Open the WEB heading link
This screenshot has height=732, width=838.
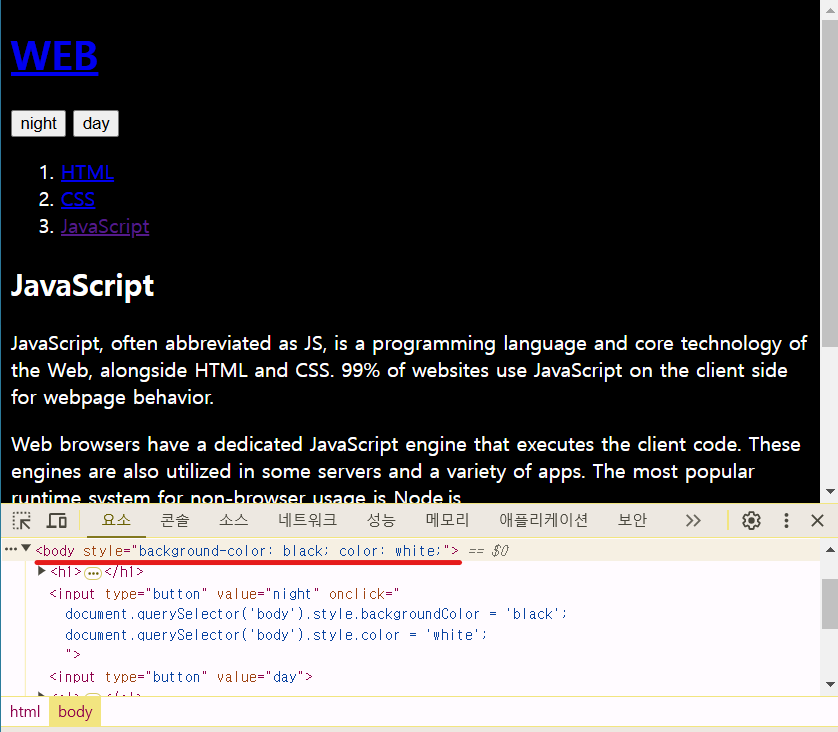(x=55, y=56)
